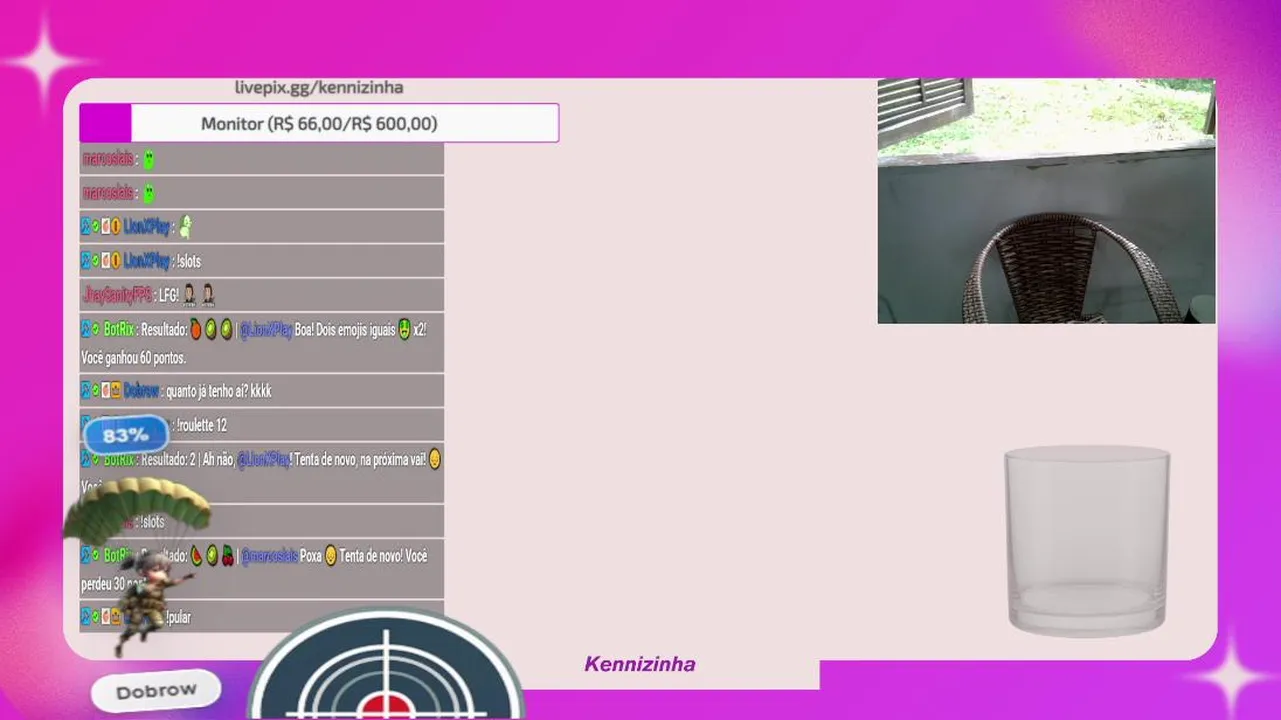Click @LionXPlay mention in the "Ah não" message
Screen dimensions: 1281x720
[264, 460]
